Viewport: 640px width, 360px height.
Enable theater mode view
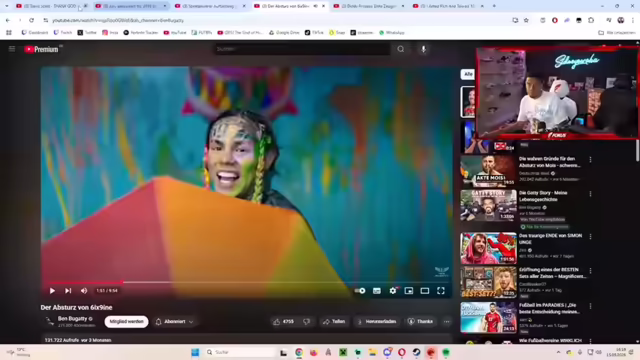coord(424,291)
